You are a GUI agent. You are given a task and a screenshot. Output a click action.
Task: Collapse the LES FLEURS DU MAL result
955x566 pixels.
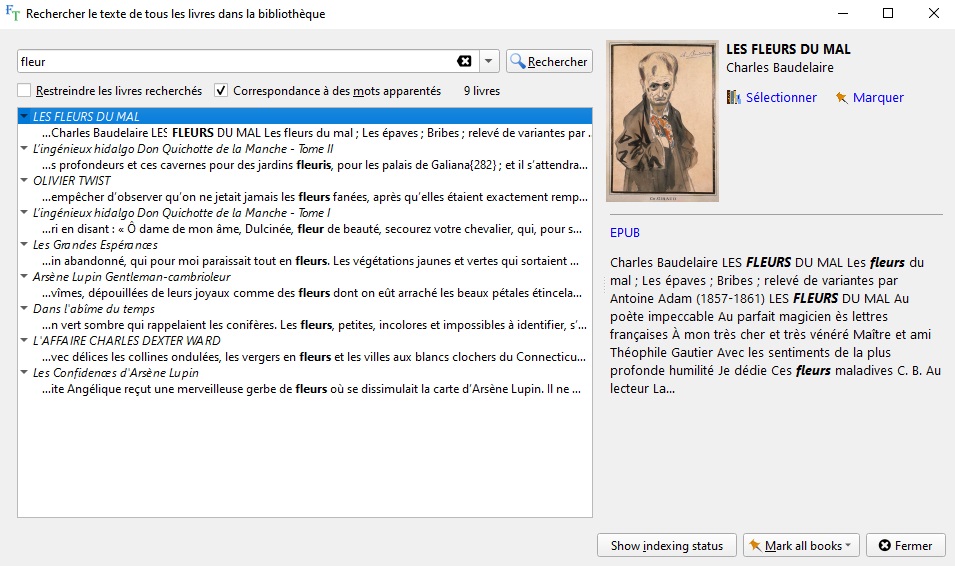24,116
